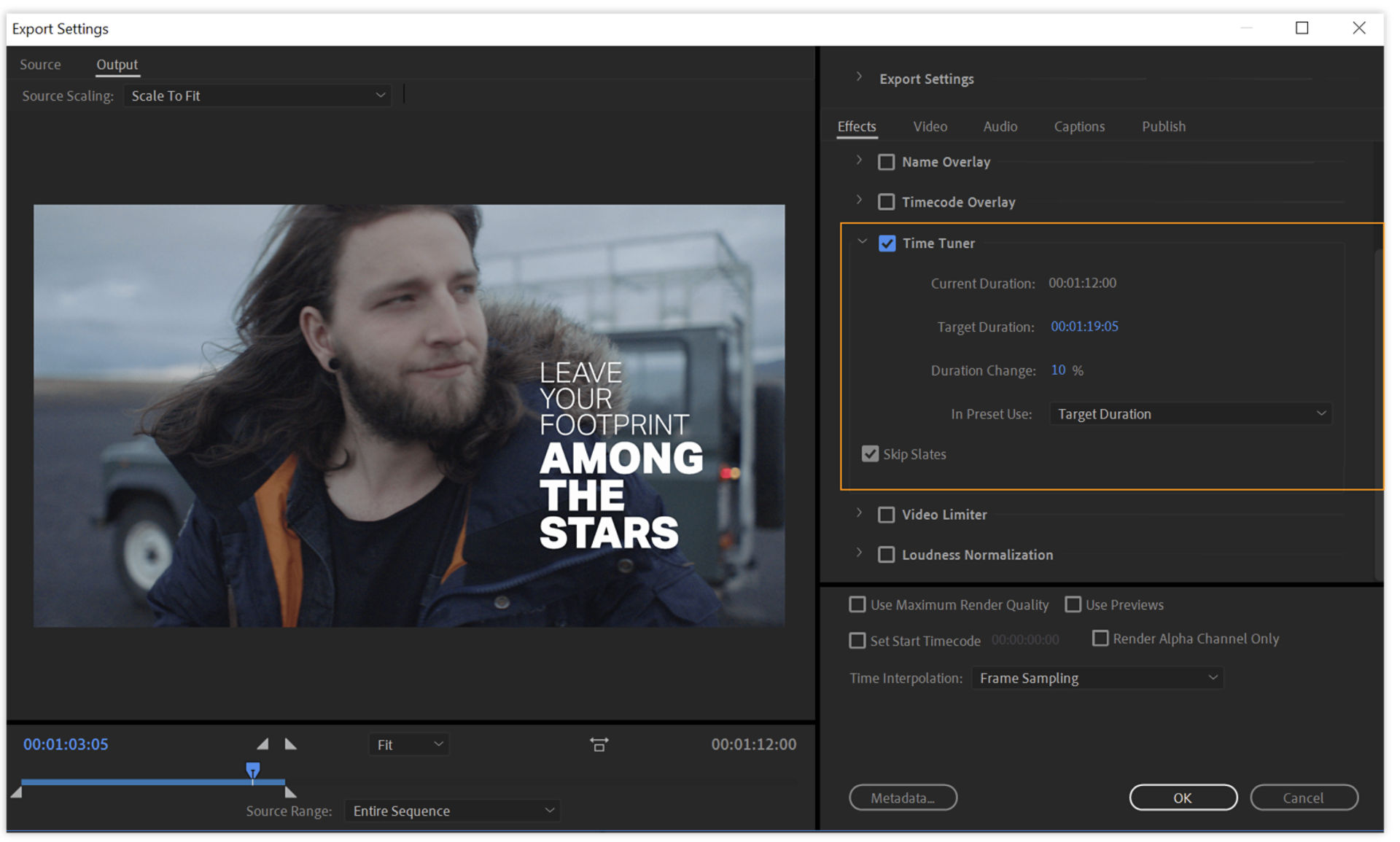This screenshot has width=1400, height=842.
Task: Expand the Export Settings section chevron
Action: 859,77
